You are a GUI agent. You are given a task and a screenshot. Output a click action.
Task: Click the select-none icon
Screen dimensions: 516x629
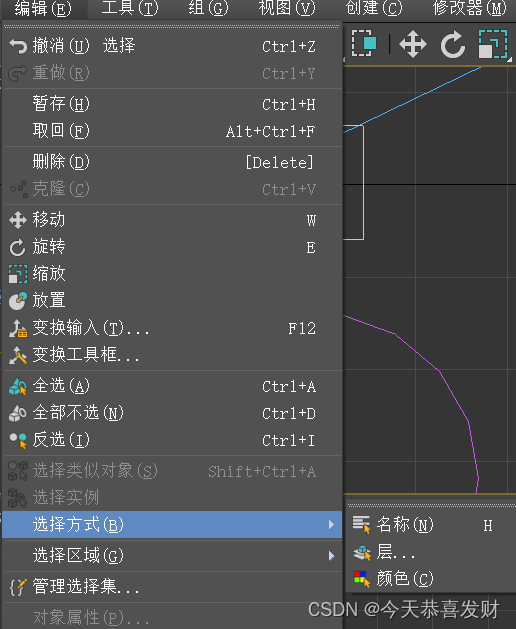click(x=18, y=413)
